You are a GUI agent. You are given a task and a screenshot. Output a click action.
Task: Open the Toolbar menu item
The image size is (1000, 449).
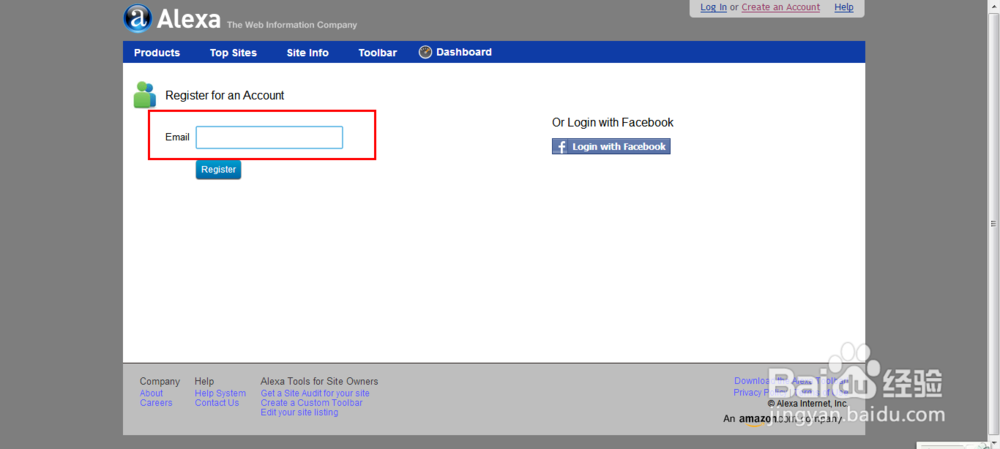point(378,53)
